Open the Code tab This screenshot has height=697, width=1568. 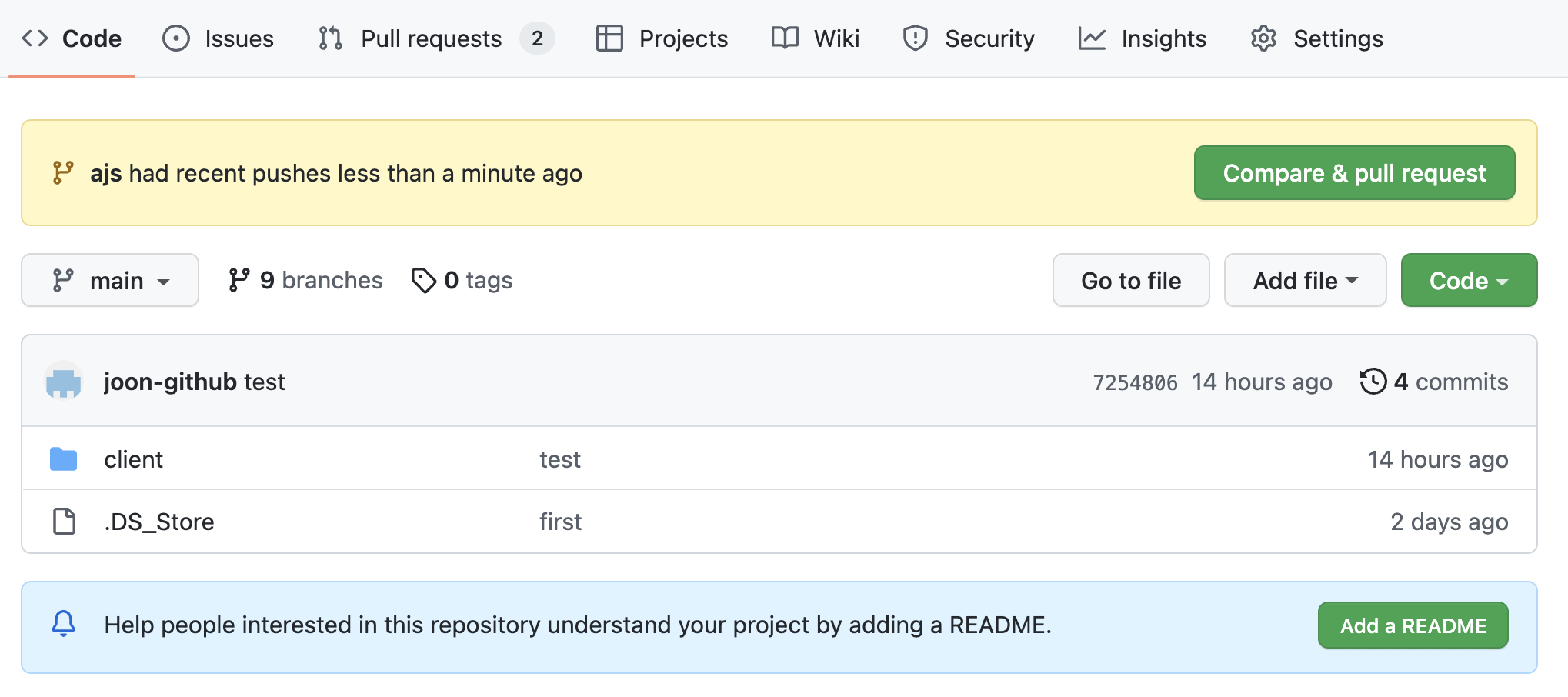click(x=72, y=38)
